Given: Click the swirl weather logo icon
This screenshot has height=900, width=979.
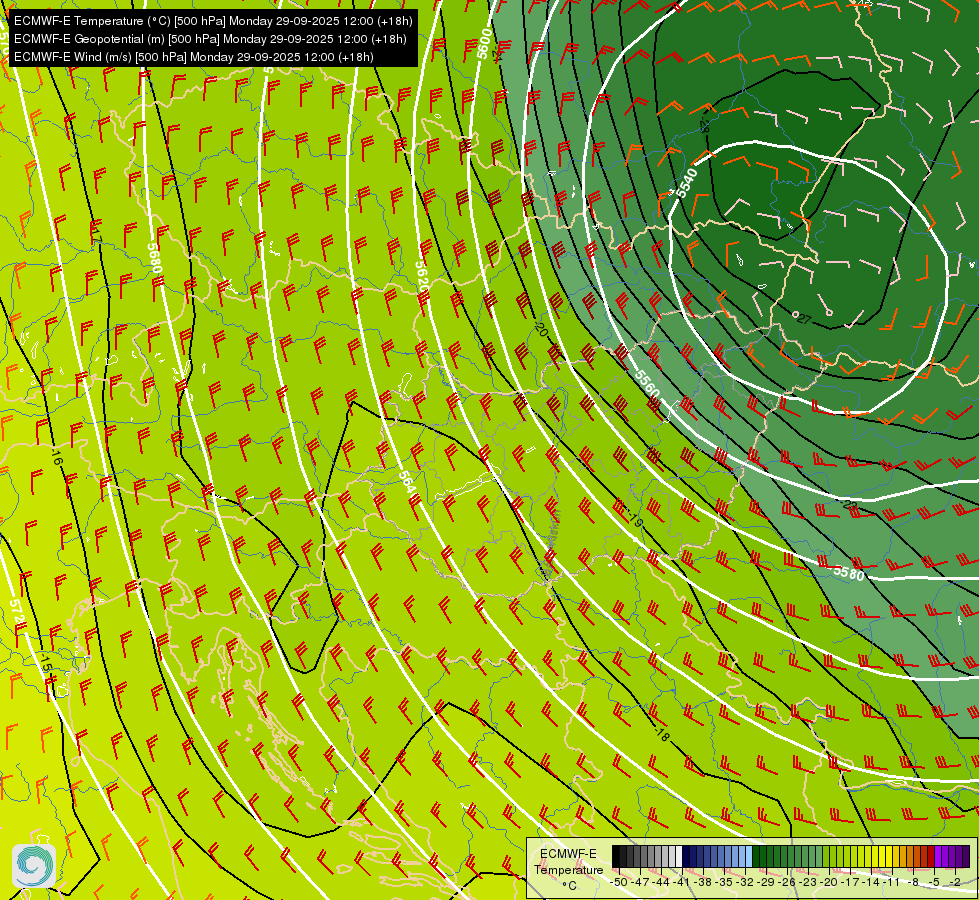Looking at the screenshot, I should tap(34, 866).
